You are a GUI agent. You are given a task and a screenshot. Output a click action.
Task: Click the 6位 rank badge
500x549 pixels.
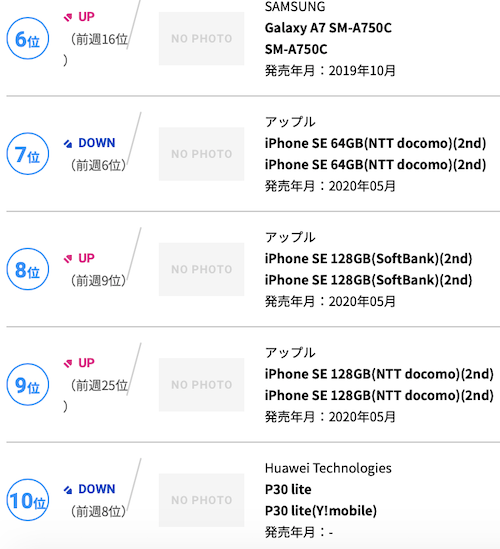28,38
